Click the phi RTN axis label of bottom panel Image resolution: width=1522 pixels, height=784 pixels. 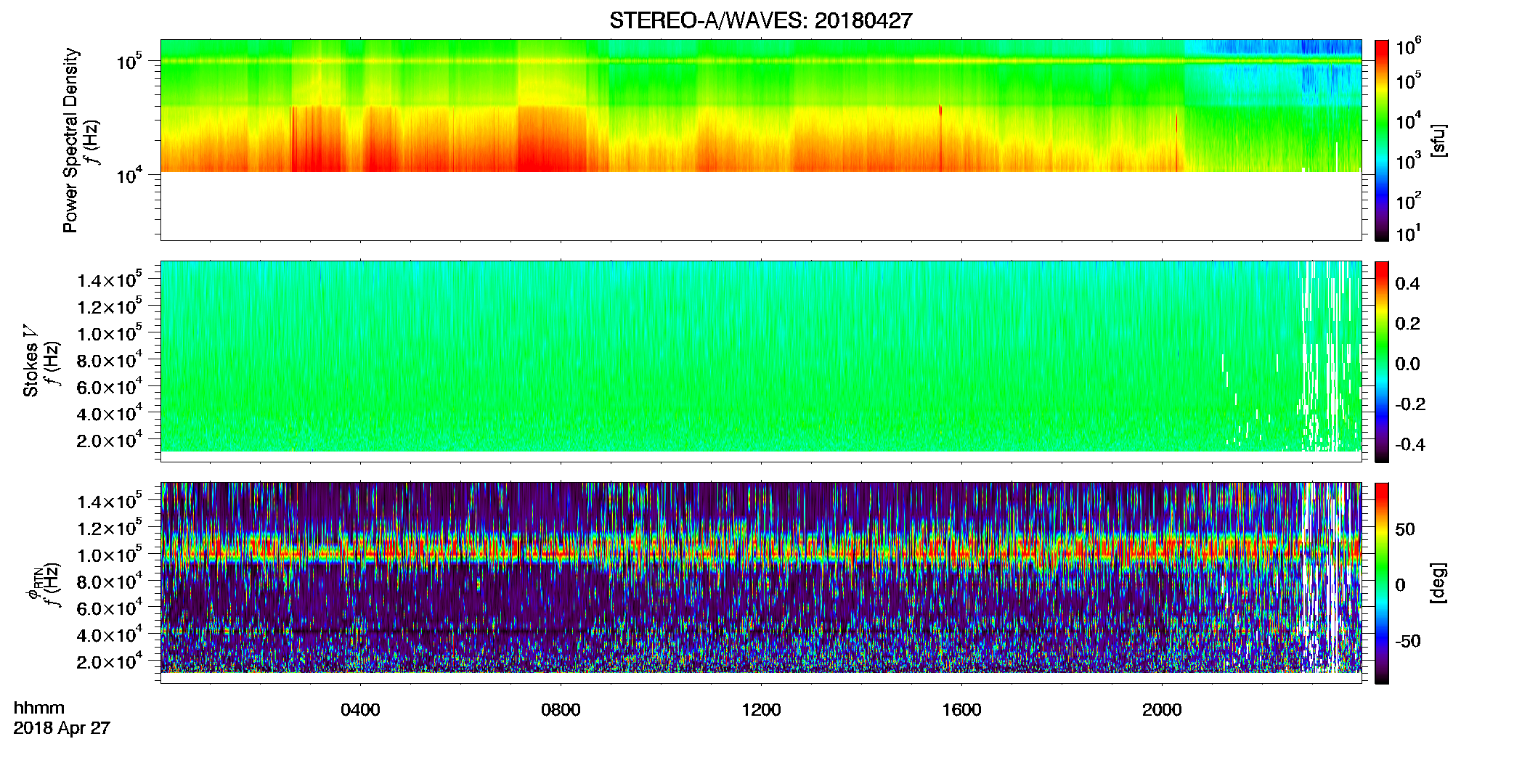click(x=34, y=583)
